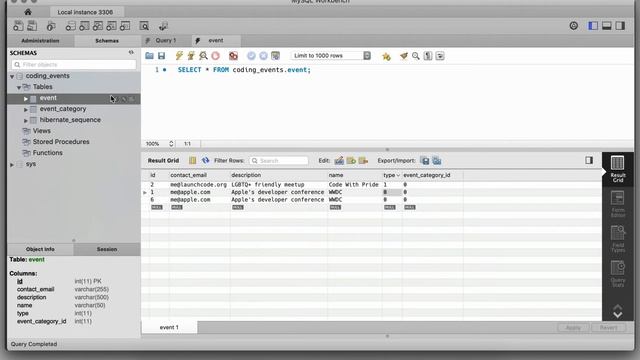Switch to the Query 1 tab
Screen dimensions: 640x360
166,40
